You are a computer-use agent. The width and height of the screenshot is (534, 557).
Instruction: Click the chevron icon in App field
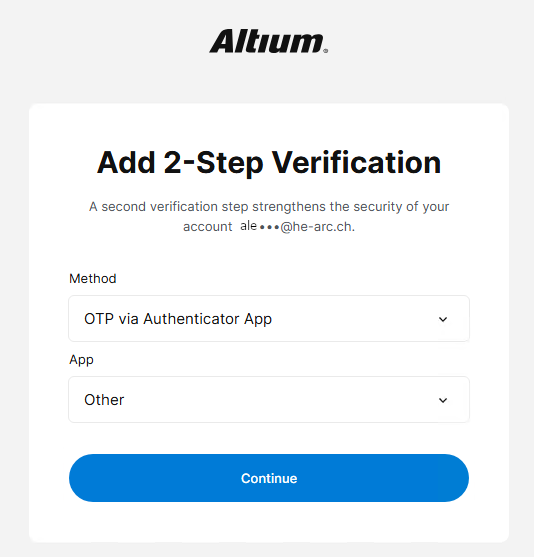click(x=443, y=400)
